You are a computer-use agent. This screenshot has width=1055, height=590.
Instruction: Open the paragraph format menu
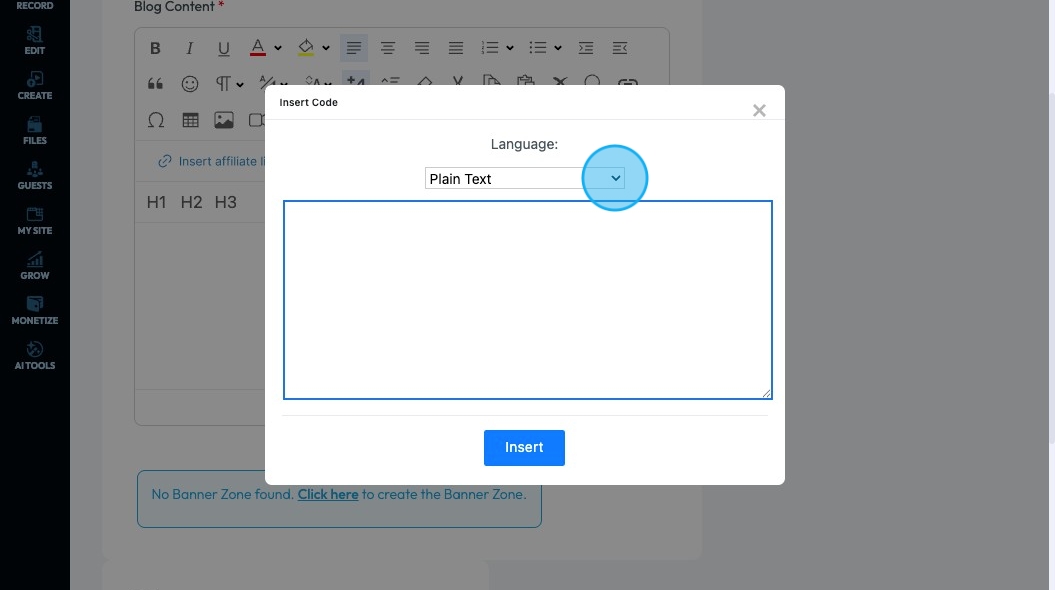[x=223, y=84]
